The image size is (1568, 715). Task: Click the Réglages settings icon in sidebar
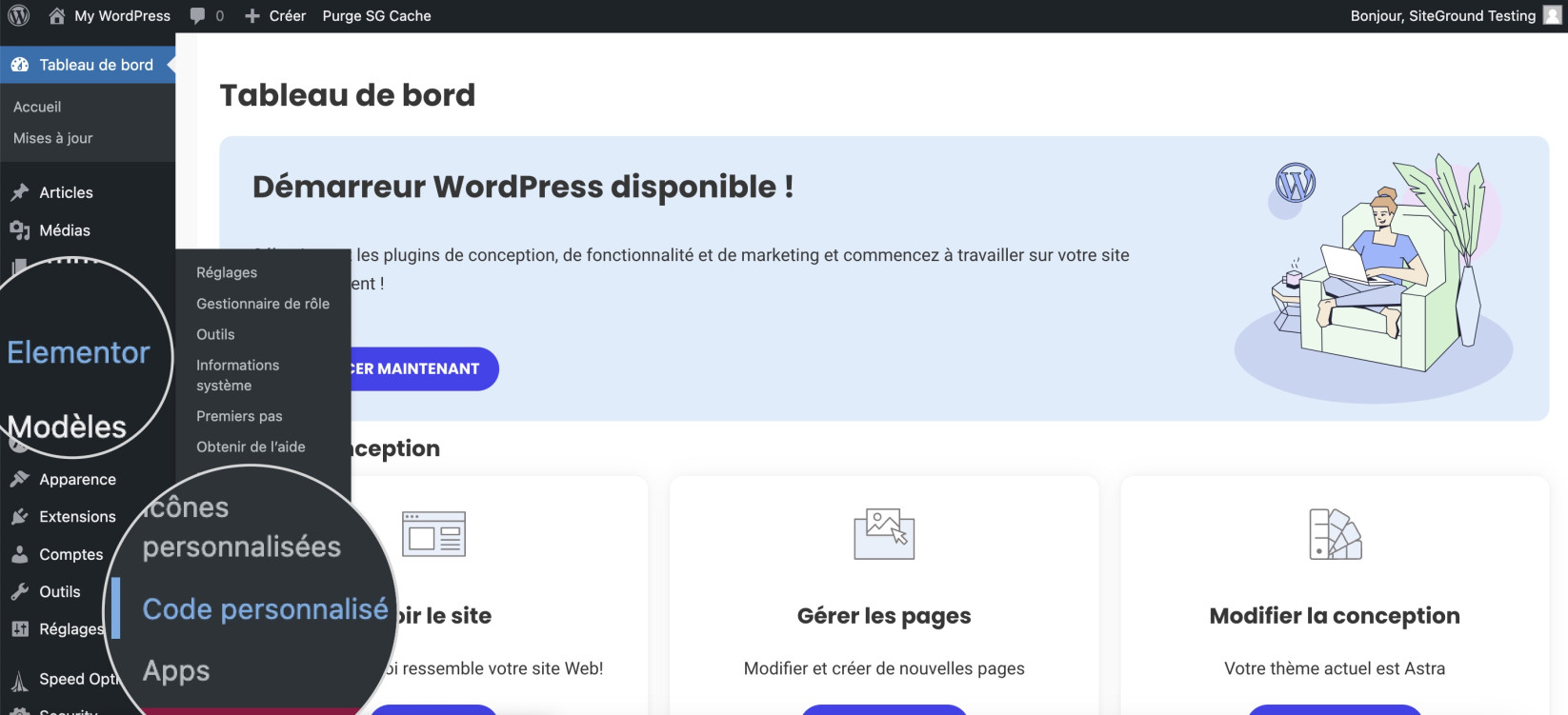(20, 628)
